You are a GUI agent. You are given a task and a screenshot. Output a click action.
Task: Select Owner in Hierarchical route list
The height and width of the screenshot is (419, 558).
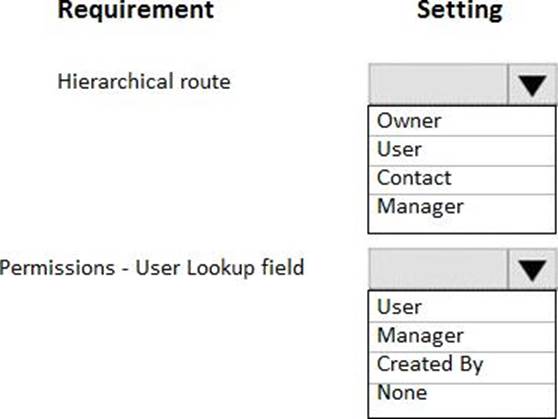[462, 121]
